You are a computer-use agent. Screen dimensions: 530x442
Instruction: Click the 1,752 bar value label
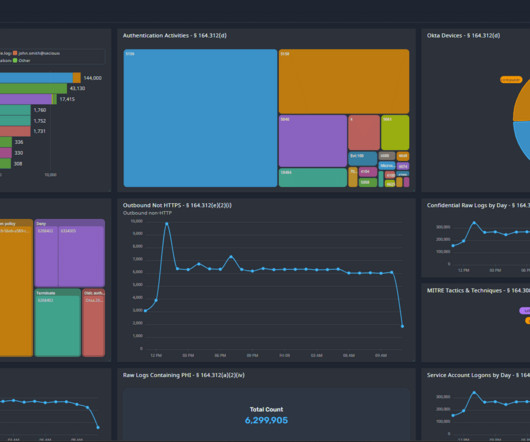[x=40, y=121]
